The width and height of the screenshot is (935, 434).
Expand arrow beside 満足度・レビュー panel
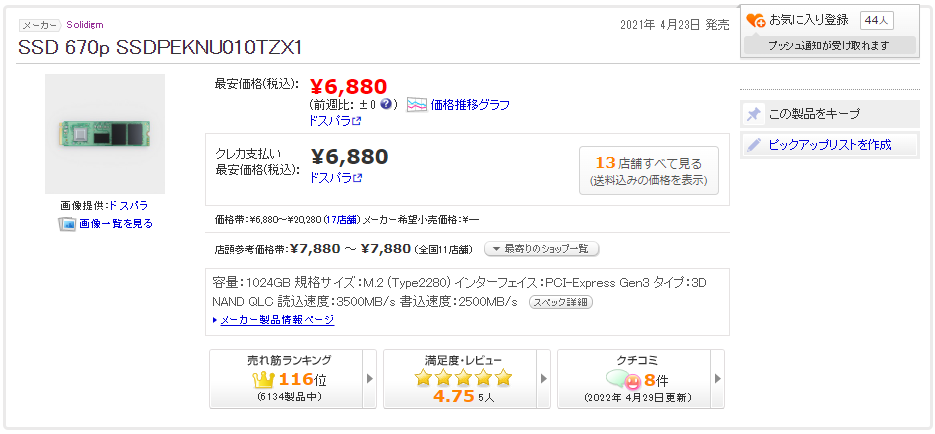544,379
